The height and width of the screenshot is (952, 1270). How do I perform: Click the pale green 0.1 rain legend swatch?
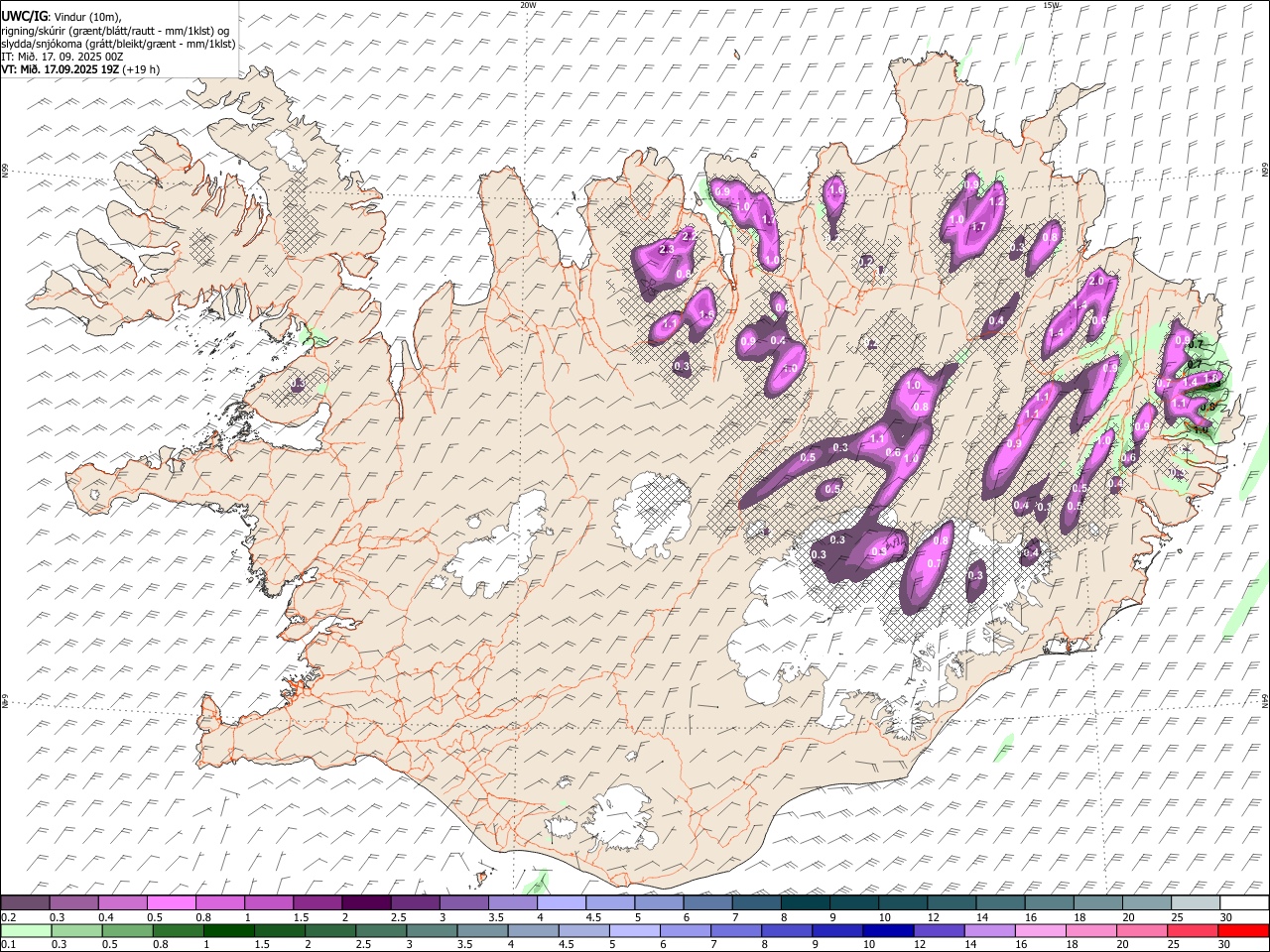point(26,930)
